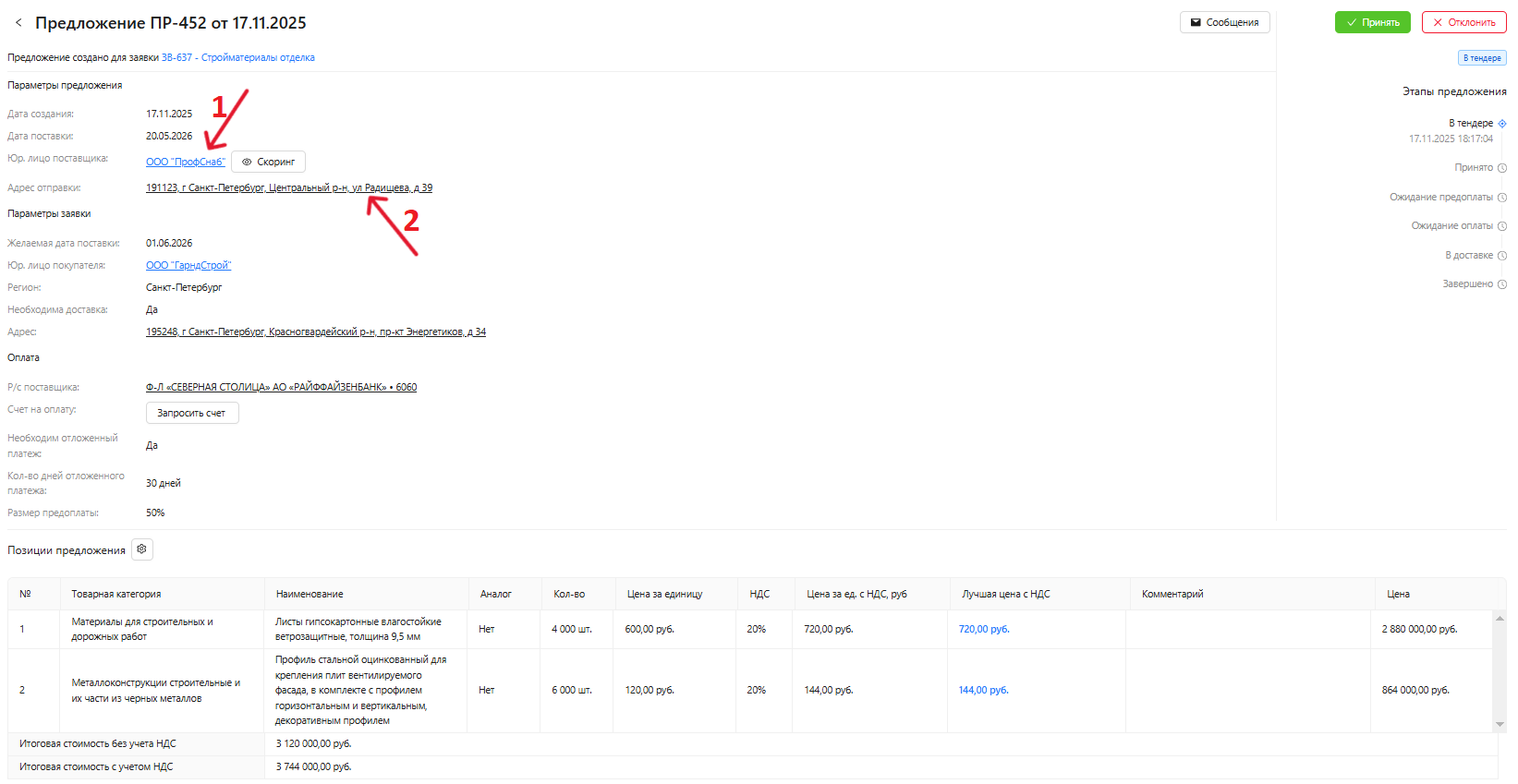This screenshot has width=1518, height=784.
Task: Click the back arrow next to the proposal title
Action: point(18,22)
